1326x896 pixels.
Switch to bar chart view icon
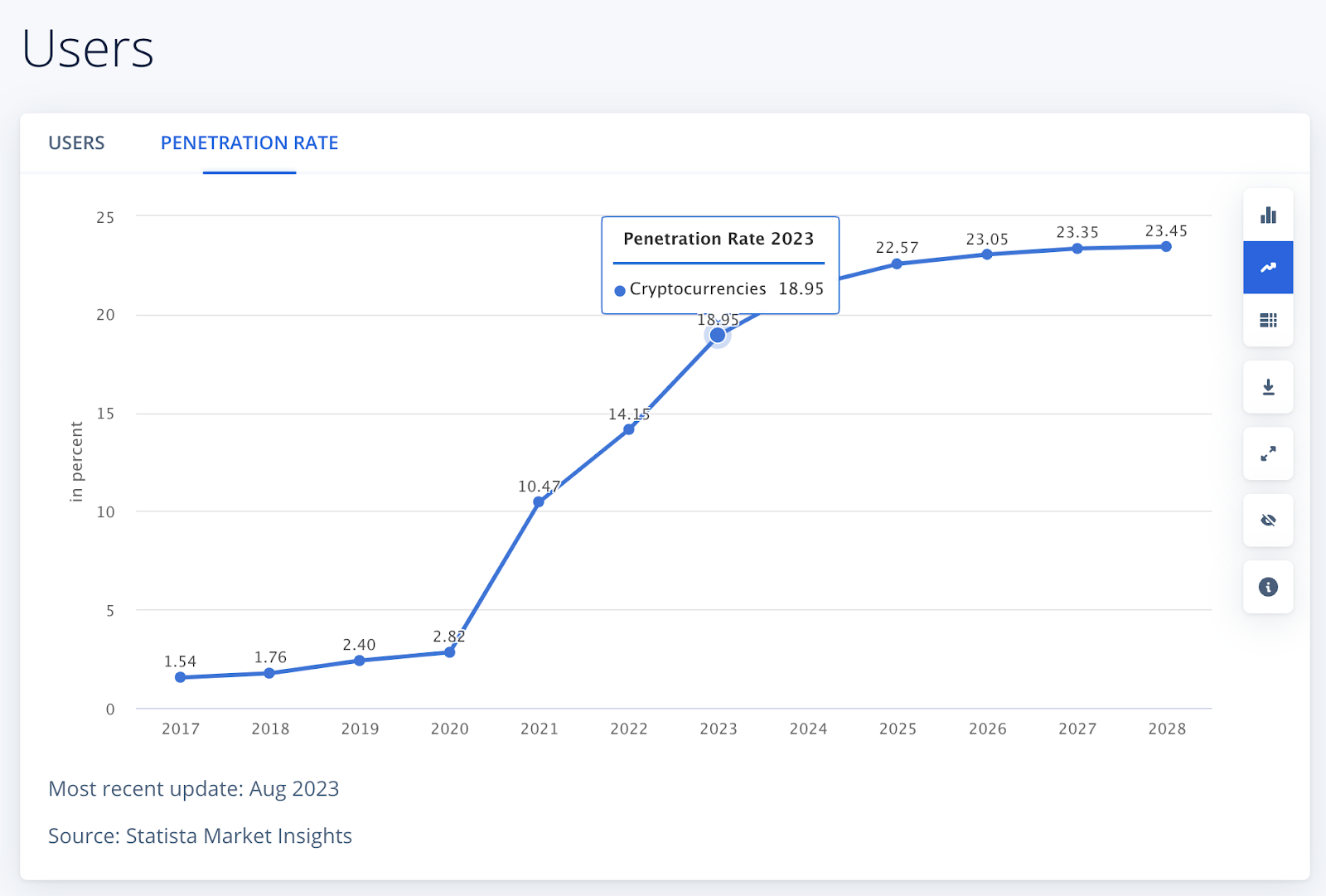(1268, 216)
